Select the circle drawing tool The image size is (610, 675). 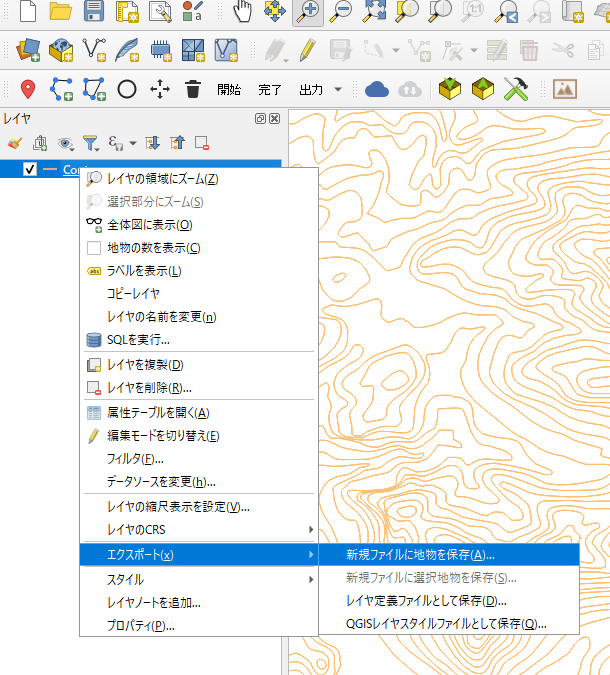click(x=127, y=89)
